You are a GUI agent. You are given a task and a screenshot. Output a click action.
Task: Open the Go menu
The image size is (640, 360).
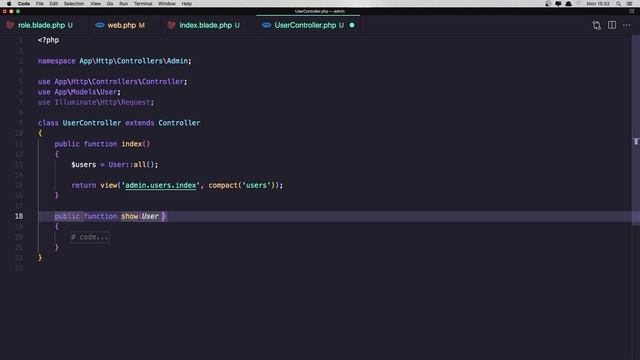tap(110, 4)
